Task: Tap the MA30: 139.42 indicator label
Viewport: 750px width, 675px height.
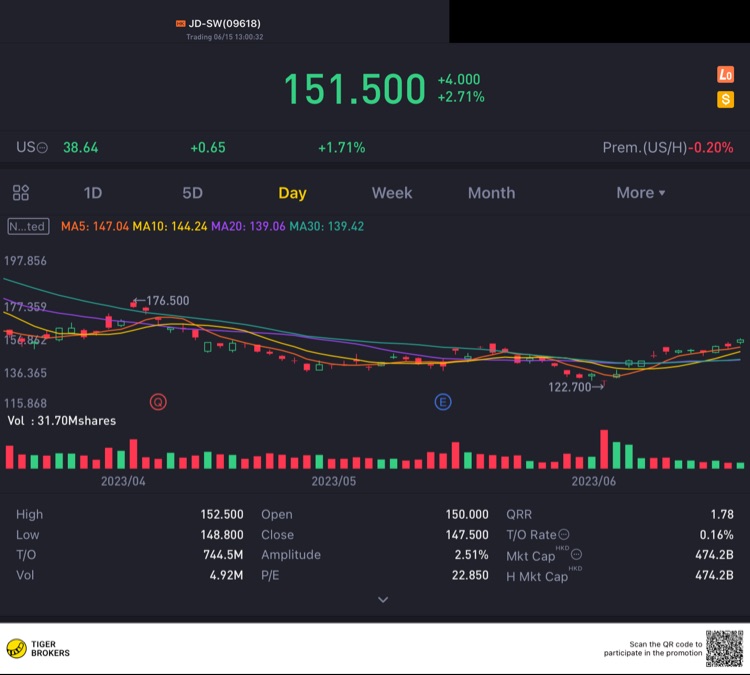Action: [x=327, y=226]
